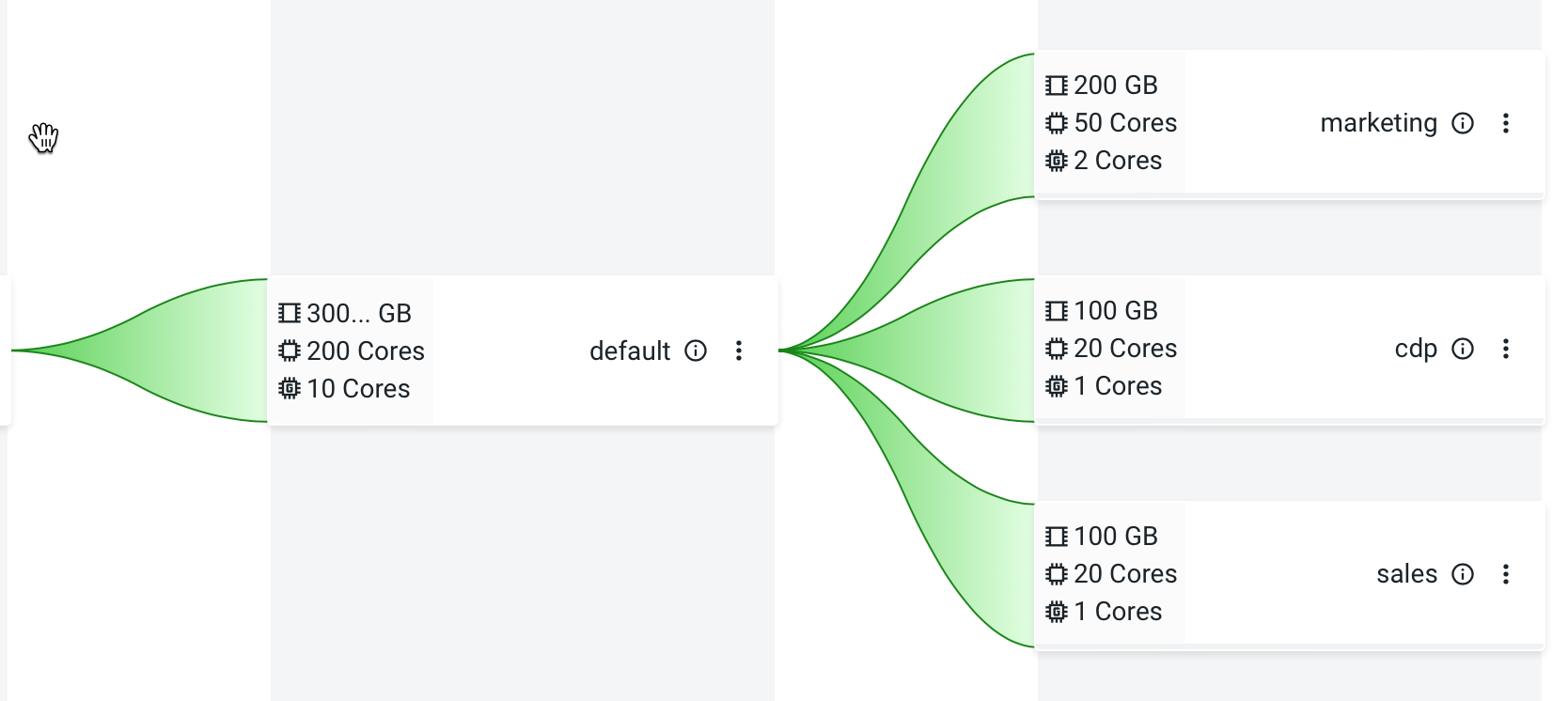Screen dimensions: 1568x701
Task: View info for the marketing pool
Action: tap(1464, 122)
